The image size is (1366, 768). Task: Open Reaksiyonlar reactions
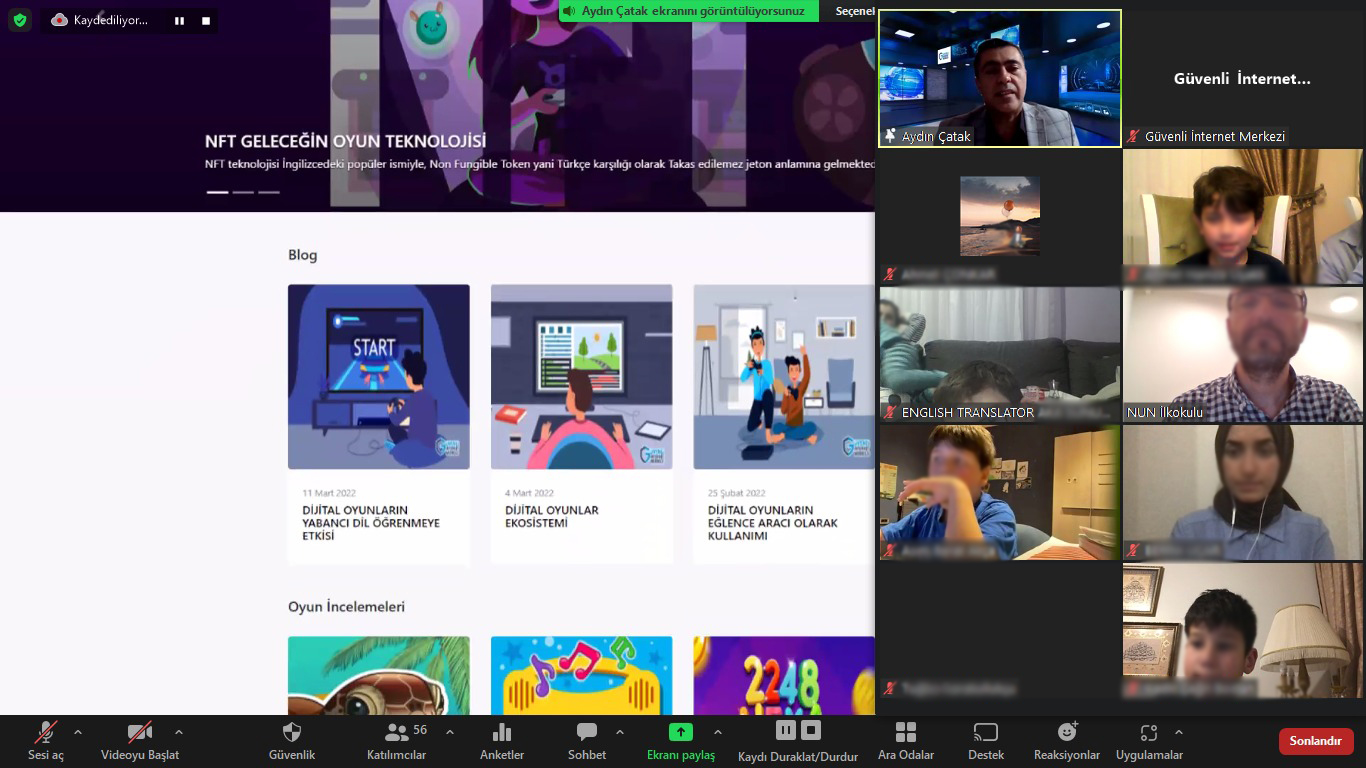pyautogui.click(x=1067, y=741)
